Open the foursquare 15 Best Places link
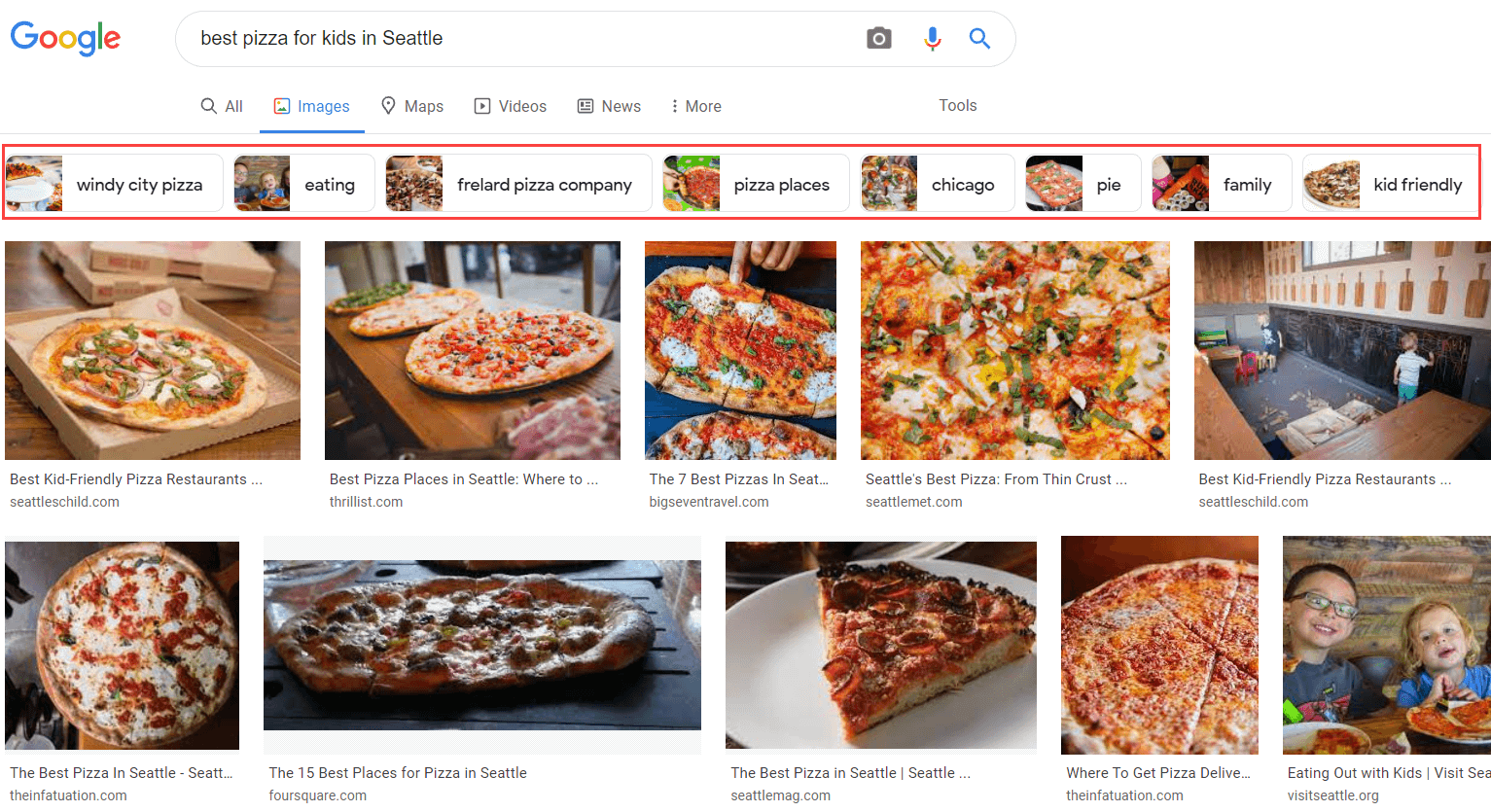 (398, 773)
